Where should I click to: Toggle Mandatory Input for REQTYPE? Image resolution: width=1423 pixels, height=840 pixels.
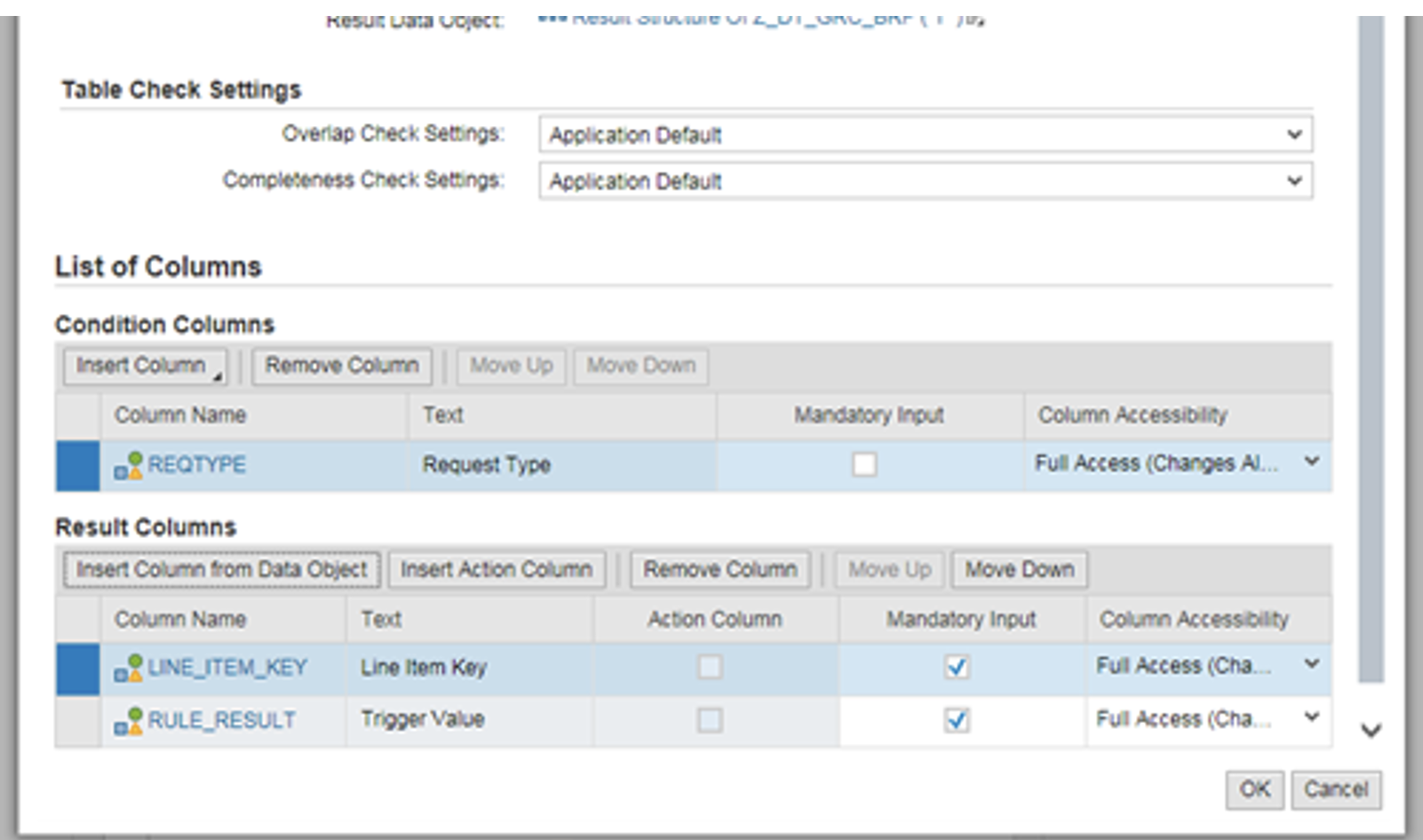click(x=864, y=464)
